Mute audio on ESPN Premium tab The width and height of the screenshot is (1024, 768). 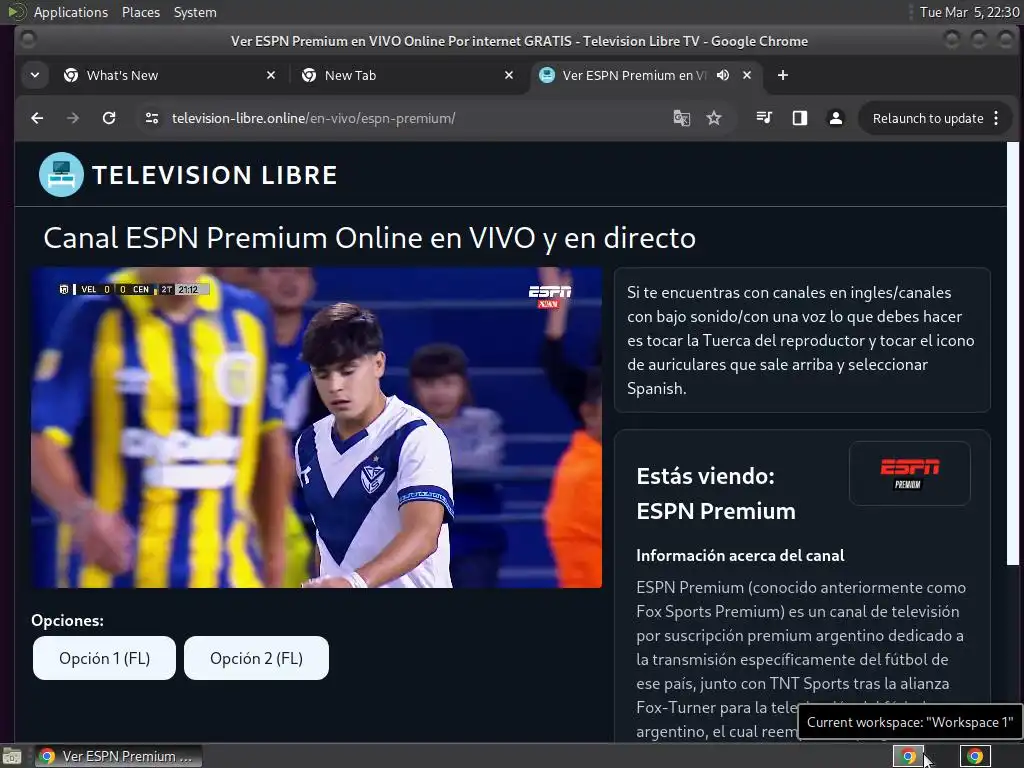tap(722, 75)
